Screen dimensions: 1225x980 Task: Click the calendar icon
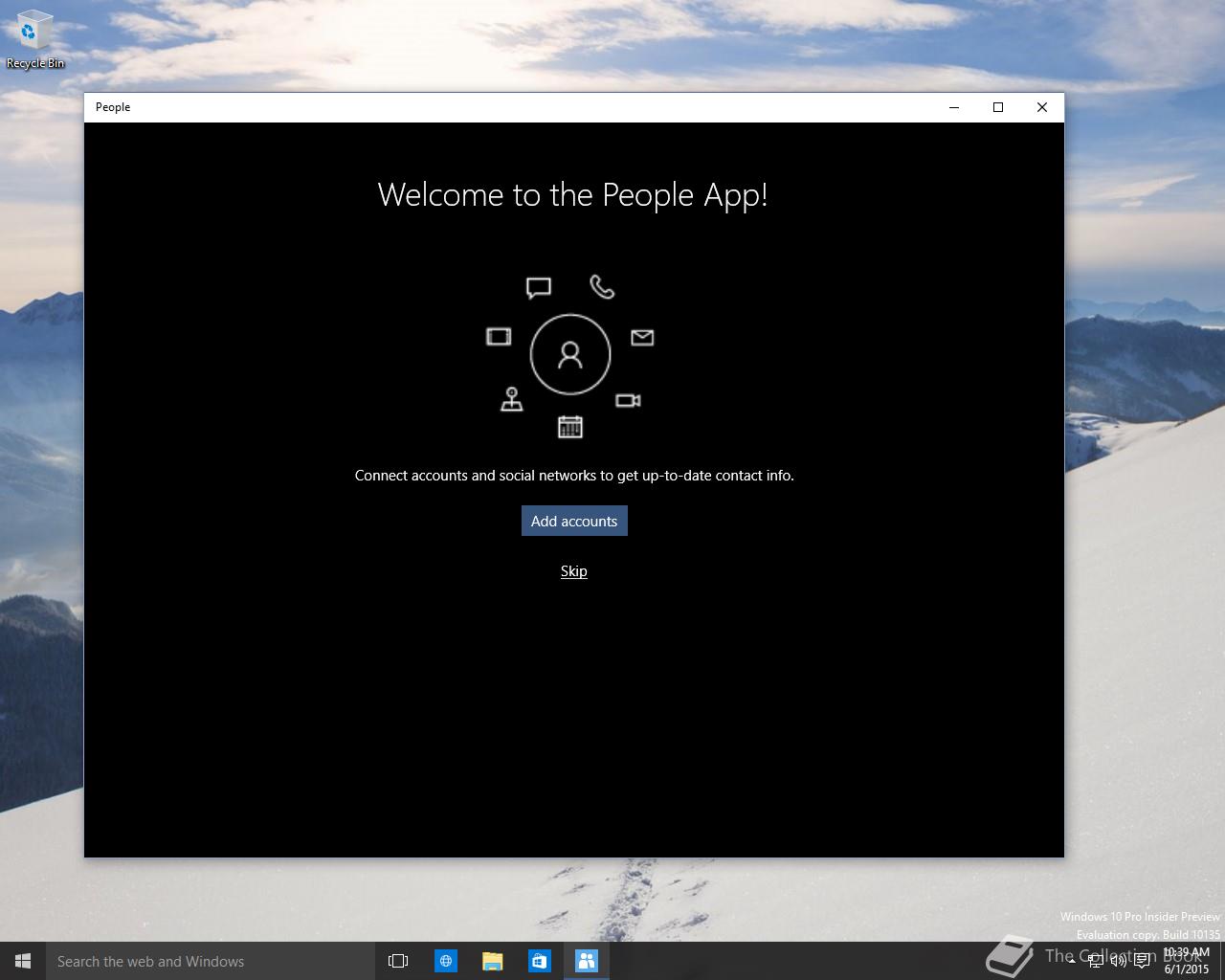click(x=570, y=427)
